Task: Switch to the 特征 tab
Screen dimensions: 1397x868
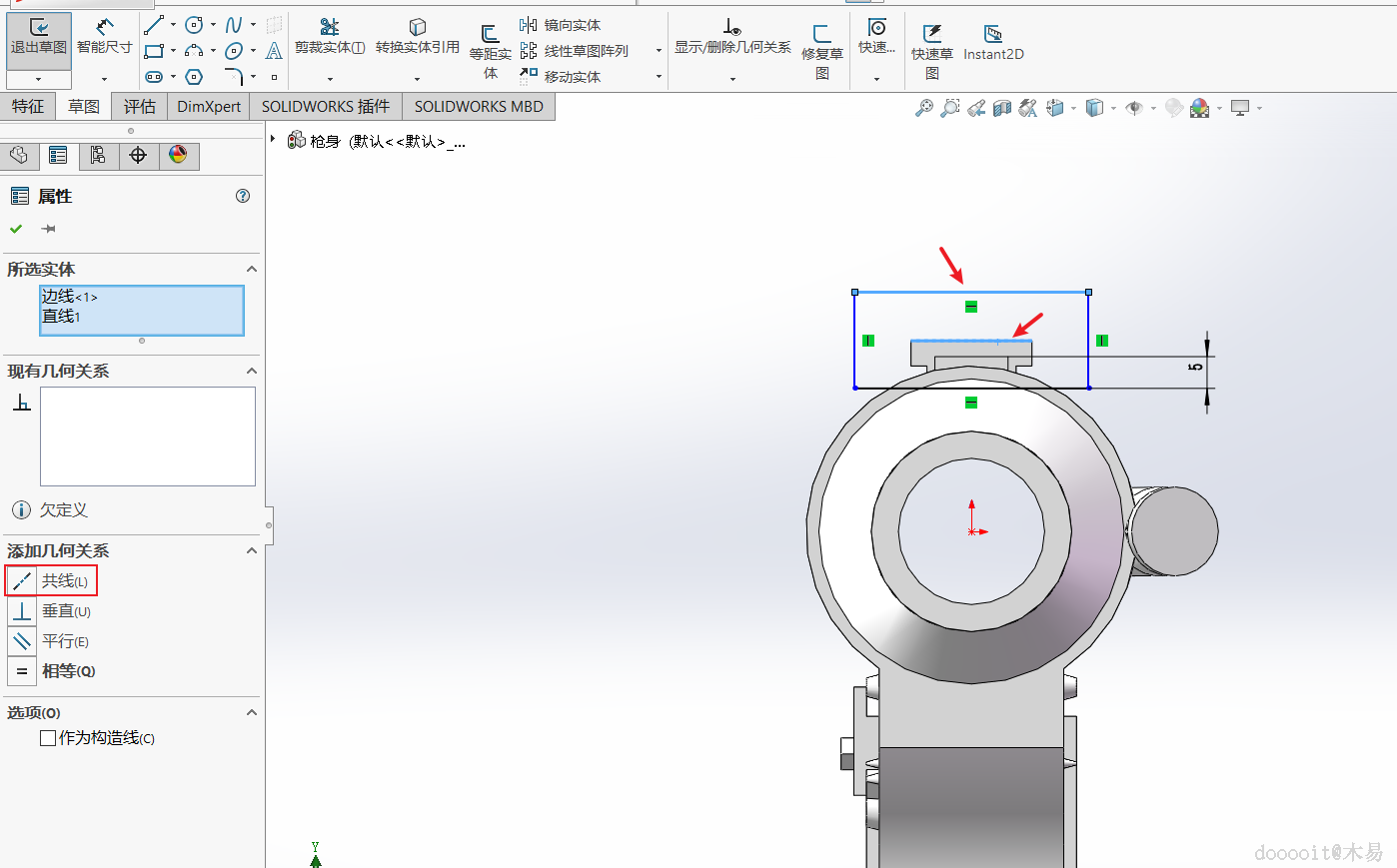Action: coord(28,107)
